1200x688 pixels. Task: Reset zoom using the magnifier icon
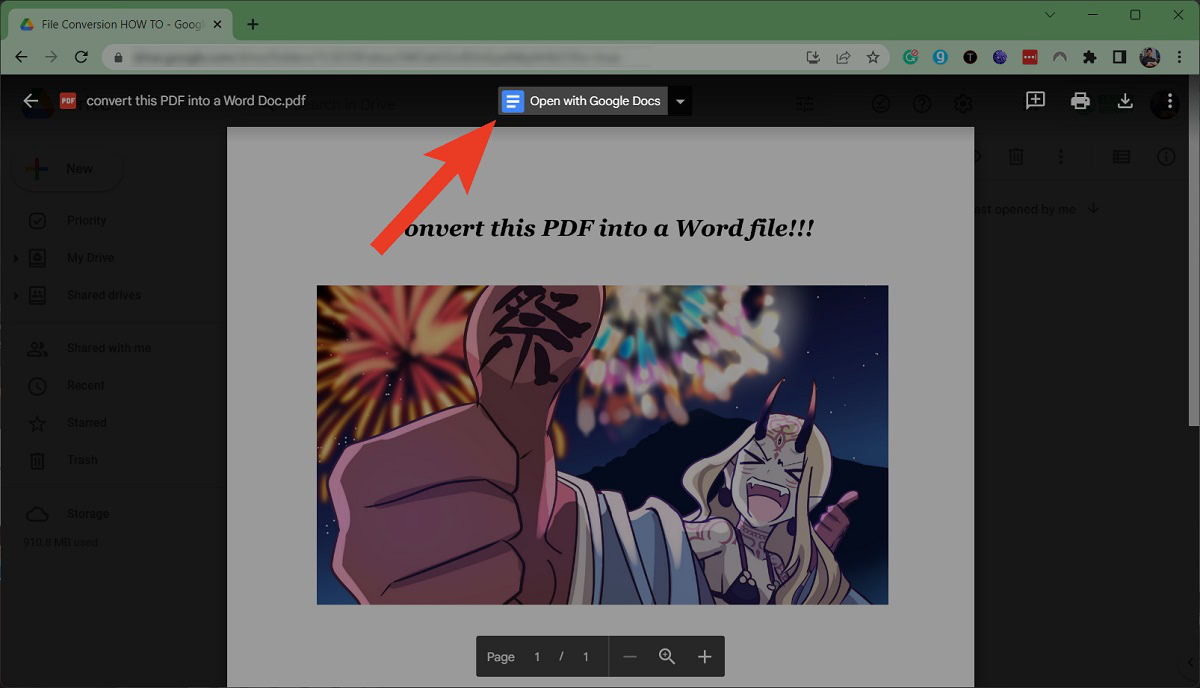[x=667, y=657]
